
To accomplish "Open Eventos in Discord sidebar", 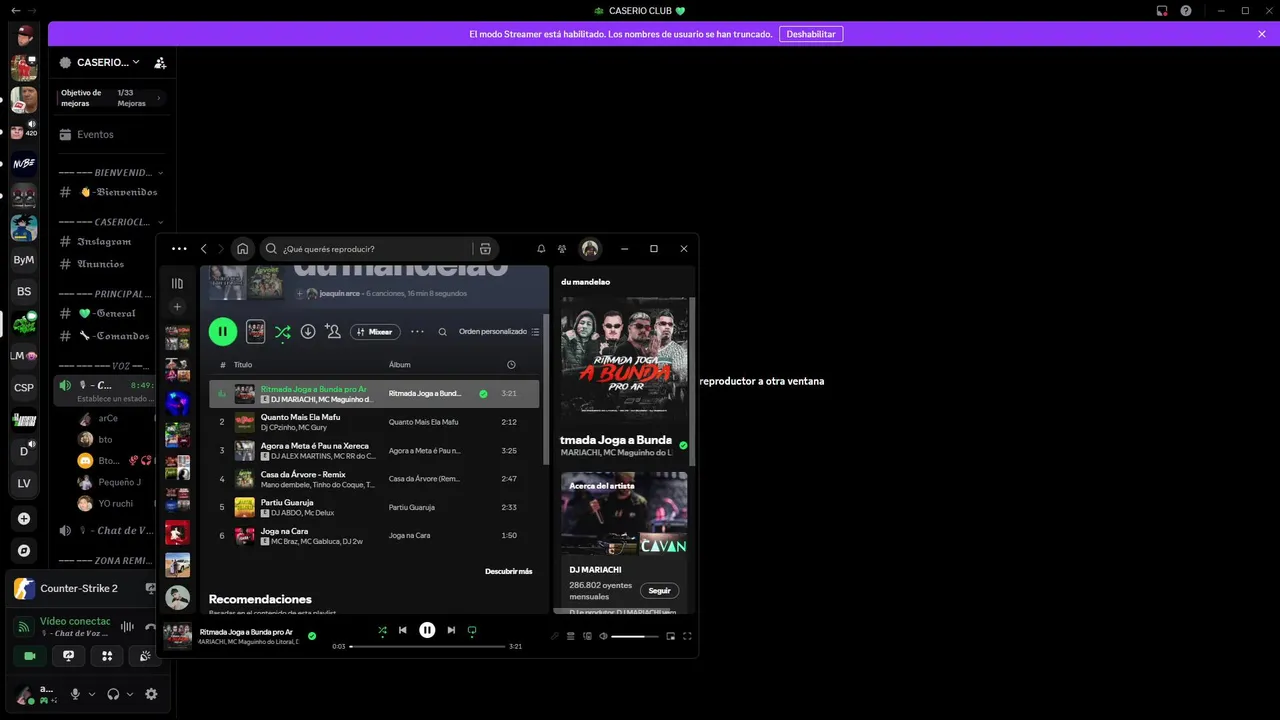I will [110, 134].
